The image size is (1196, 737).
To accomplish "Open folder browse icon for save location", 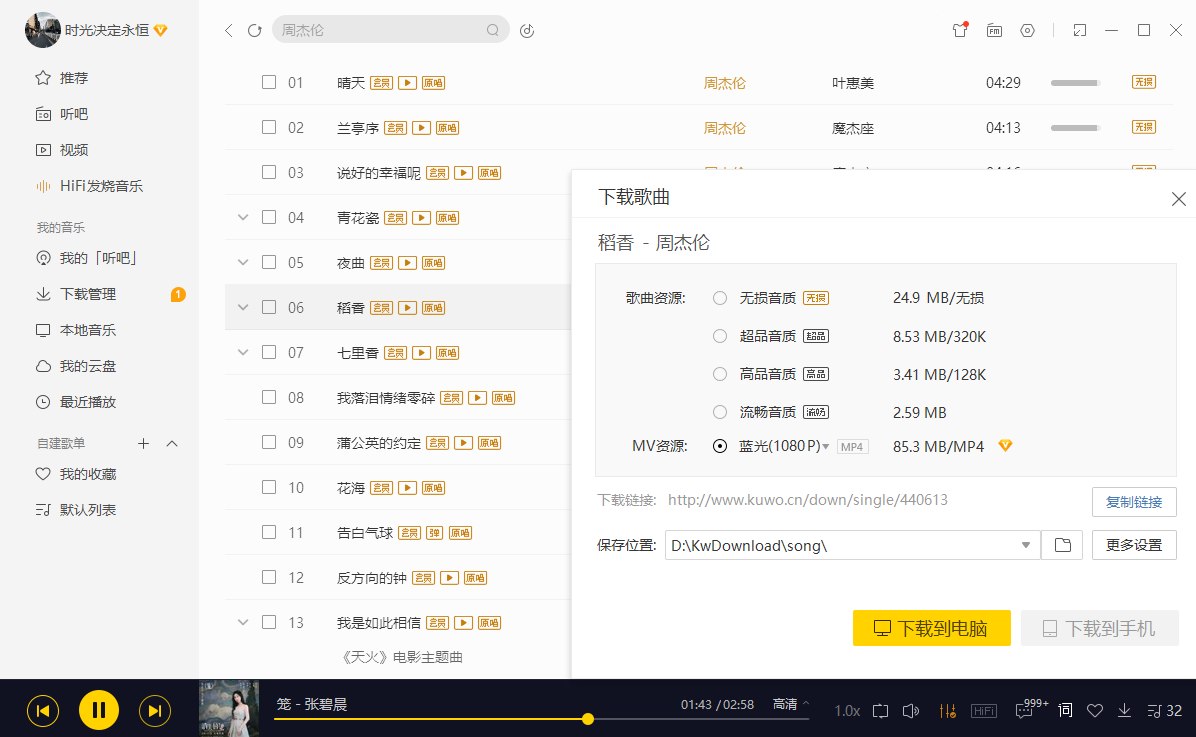I will pyautogui.click(x=1063, y=546).
